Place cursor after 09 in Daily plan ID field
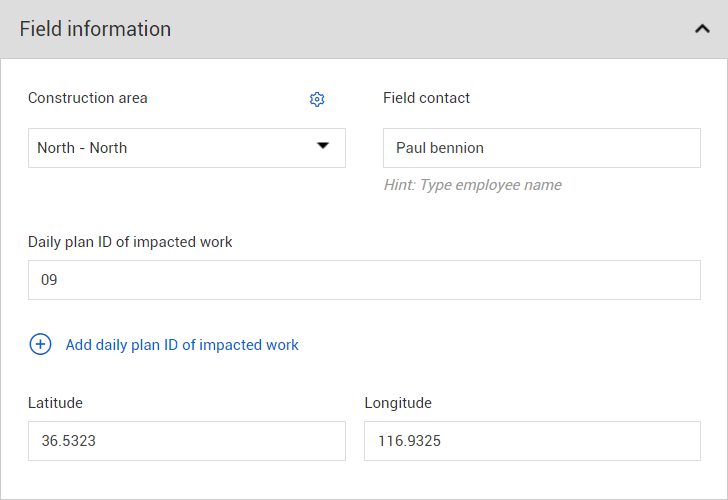The height and width of the screenshot is (500, 728). [60, 281]
